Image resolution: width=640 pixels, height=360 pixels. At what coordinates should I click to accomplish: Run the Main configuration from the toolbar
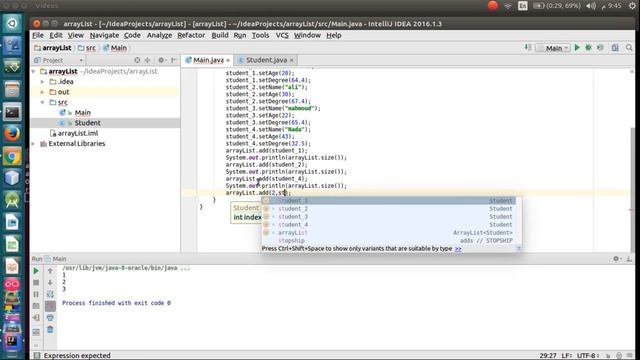pyautogui.click(x=577, y=48)
